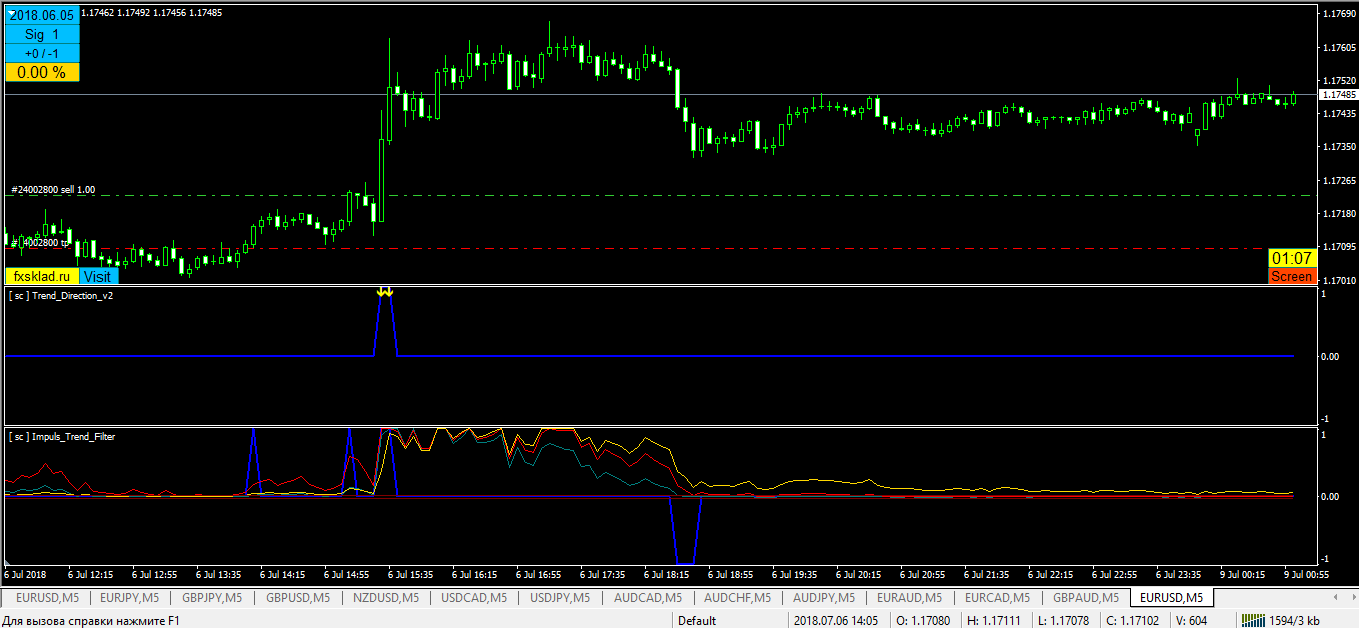This screenshot has height=628, width=1359.
Task: Click the C: 1.17102 close price value
Action: [1132, 620]
